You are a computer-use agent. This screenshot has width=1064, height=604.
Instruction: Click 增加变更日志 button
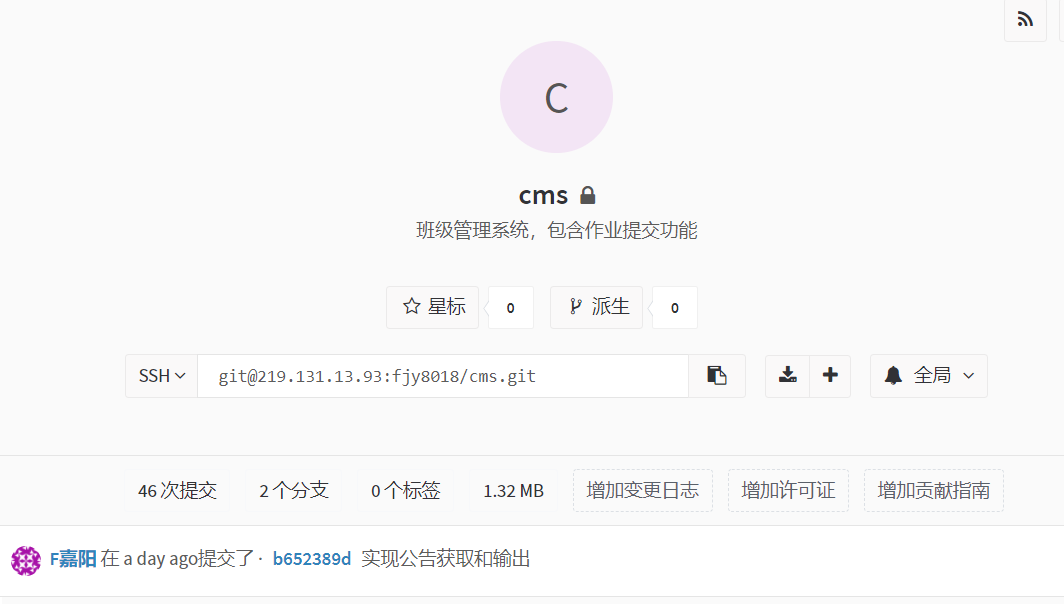(x=643, y=491)
